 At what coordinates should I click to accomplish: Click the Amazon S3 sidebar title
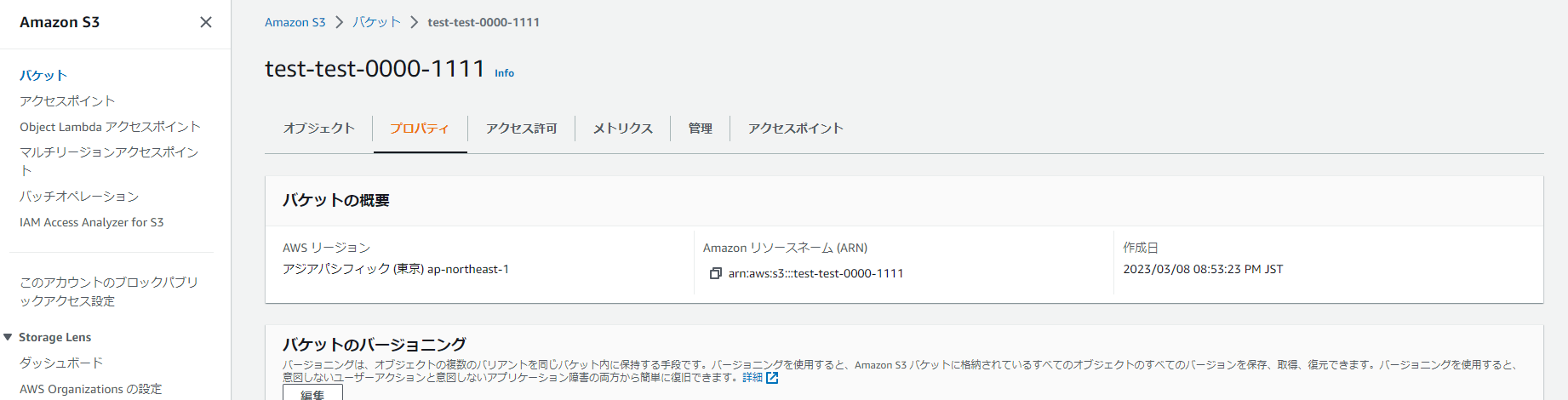point(60,22)
